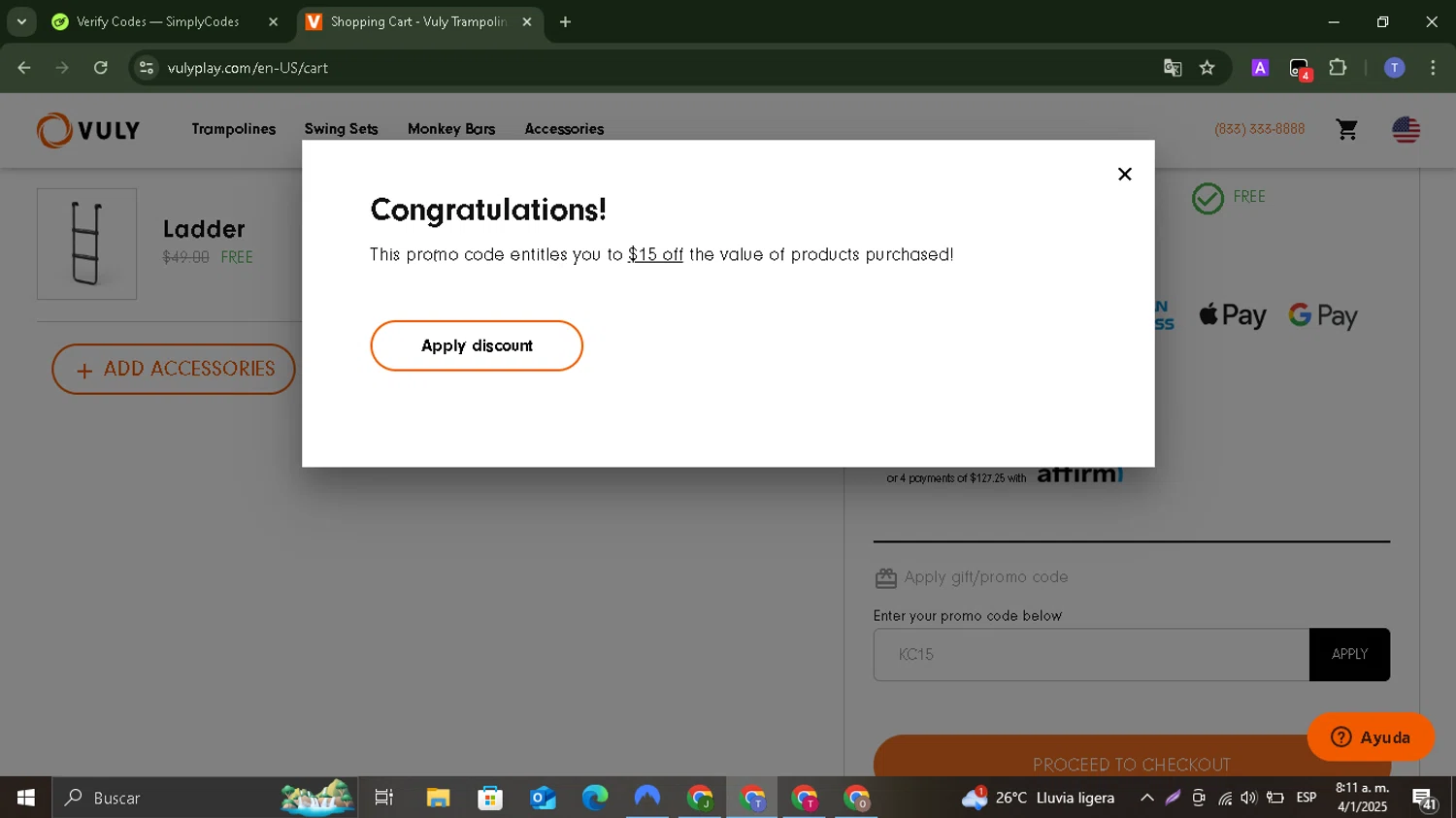Click the gift icon beside Apply gift/promo code
This screenshot has width=1456, height=818.
885,578
